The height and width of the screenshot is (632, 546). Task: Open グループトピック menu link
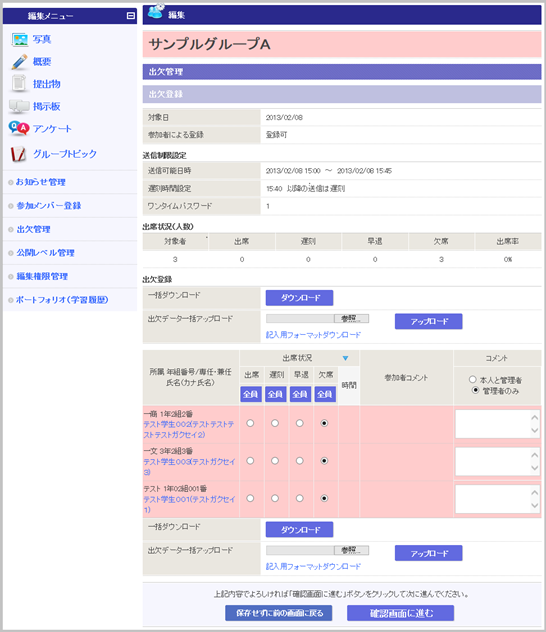65,154
